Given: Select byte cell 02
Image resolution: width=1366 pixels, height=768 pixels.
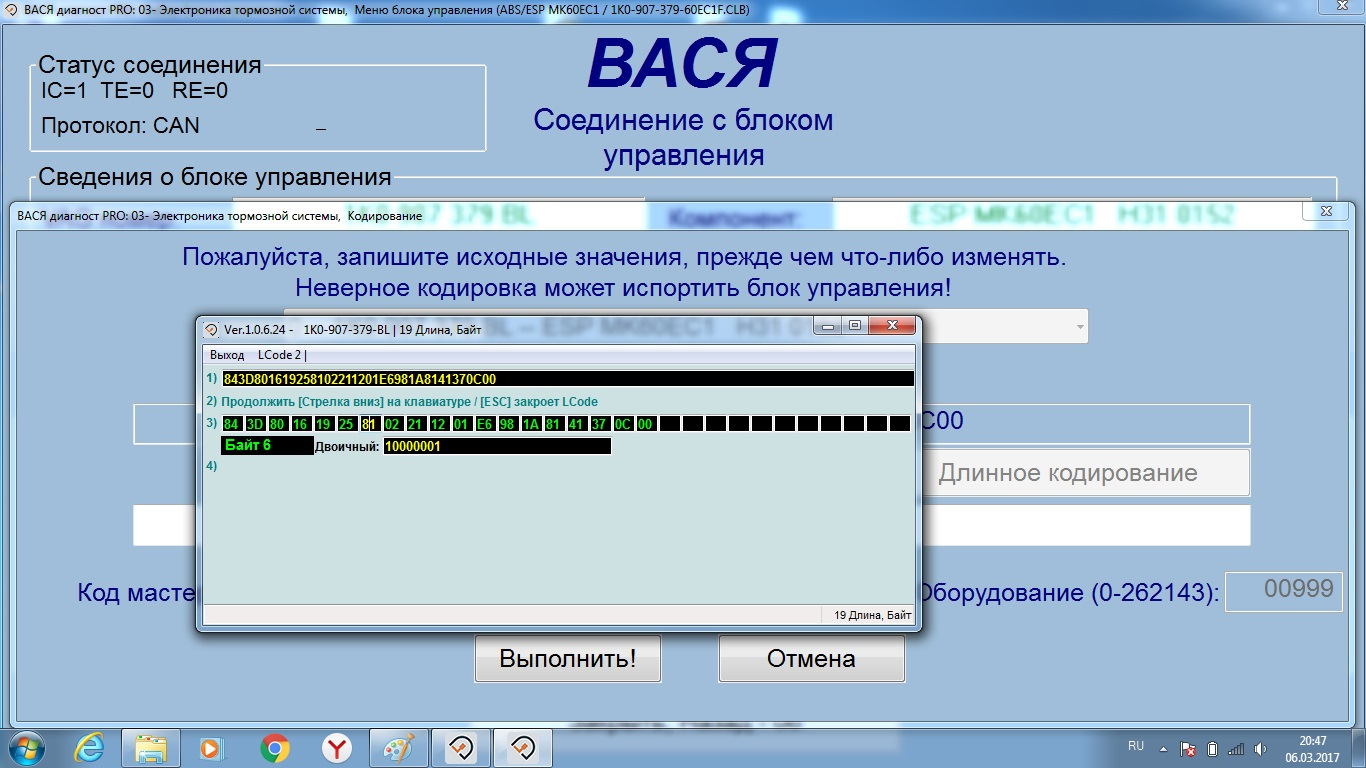Looking at the screenshot, I should (x=393, y=424).
